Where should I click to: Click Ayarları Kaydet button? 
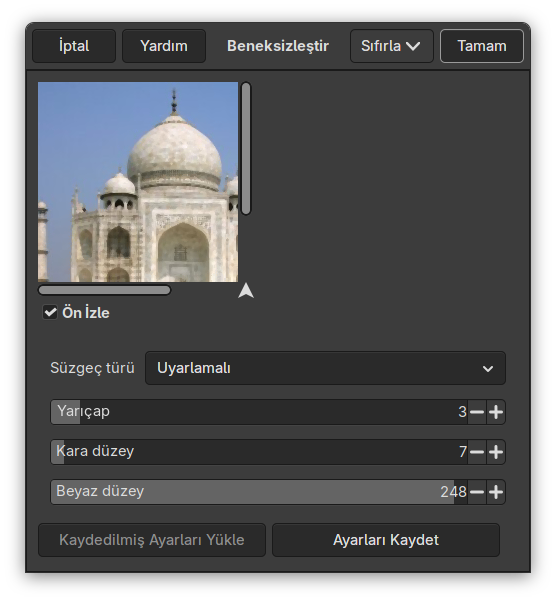click(x=386, y=540)
